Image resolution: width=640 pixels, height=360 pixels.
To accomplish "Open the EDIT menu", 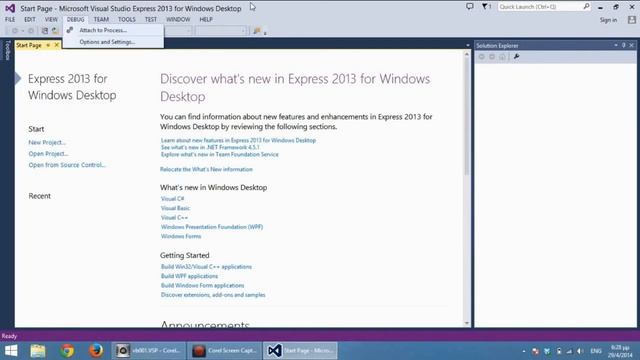I will 30,19.
